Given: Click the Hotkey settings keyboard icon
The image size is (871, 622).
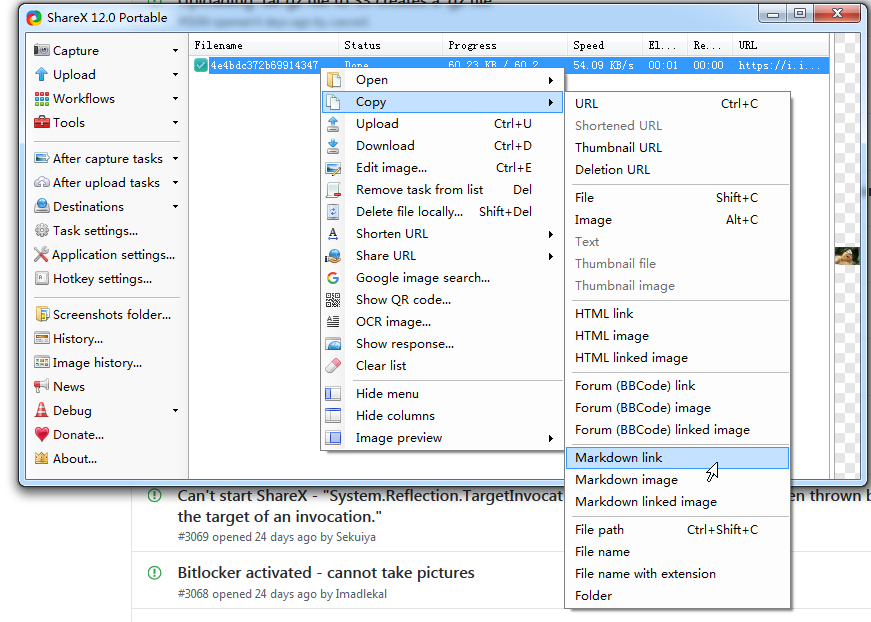Looking at the screenshot, I should tap(40, 278).
